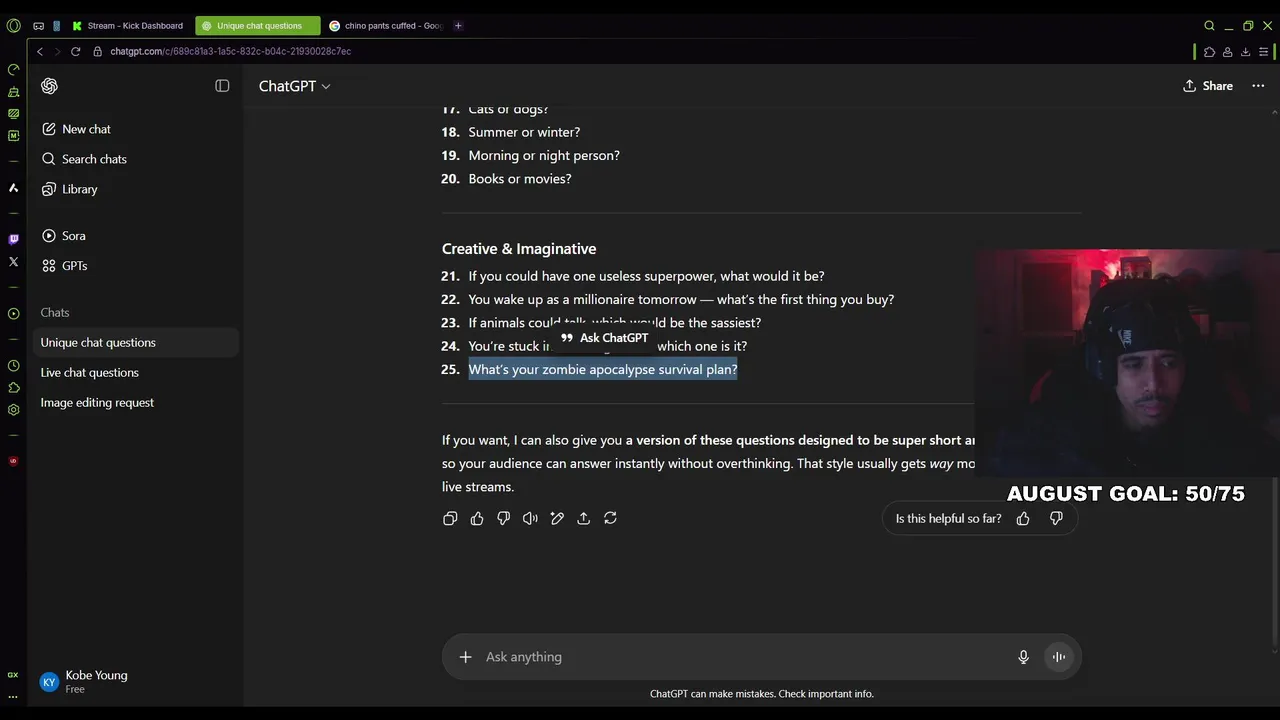Screen dimensions: 1280x720
Task: Click the Share button
Action: point(1207,86)
